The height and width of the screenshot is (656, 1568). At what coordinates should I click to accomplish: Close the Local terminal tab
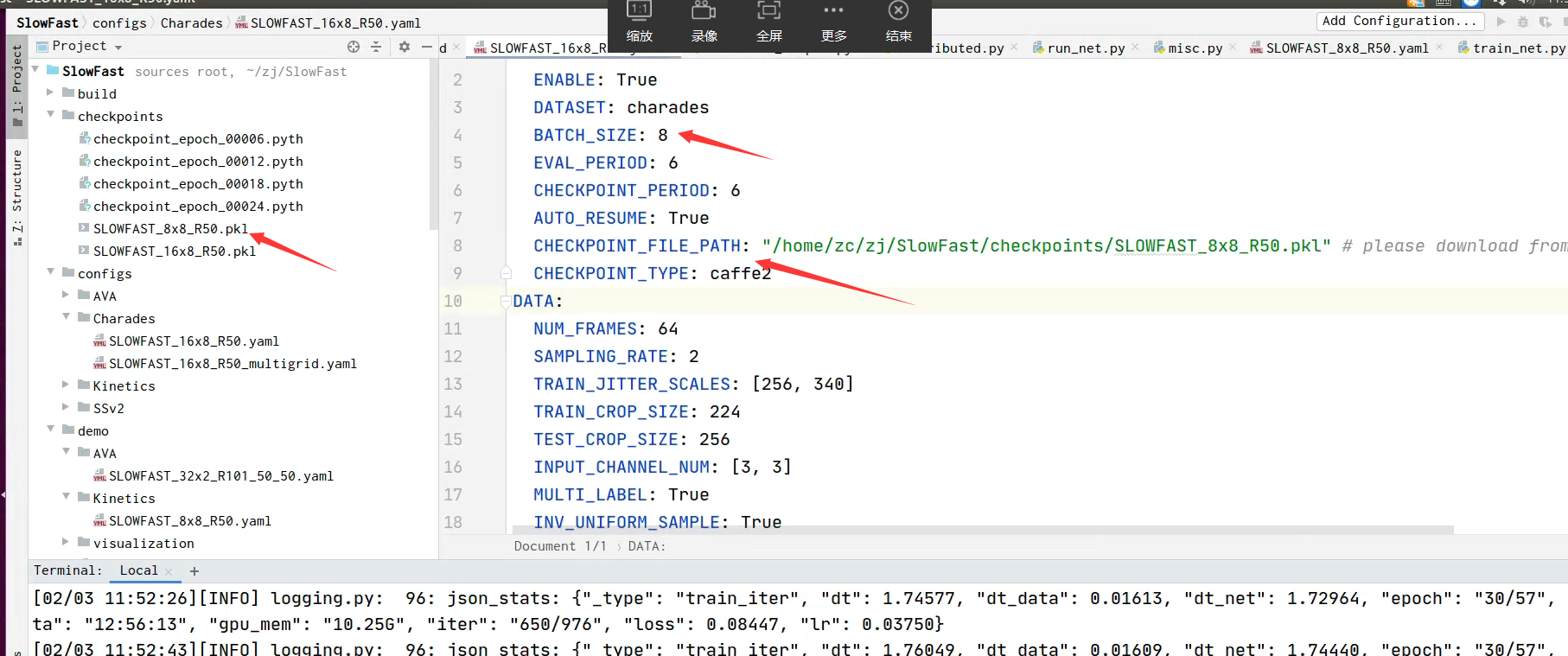169,571
